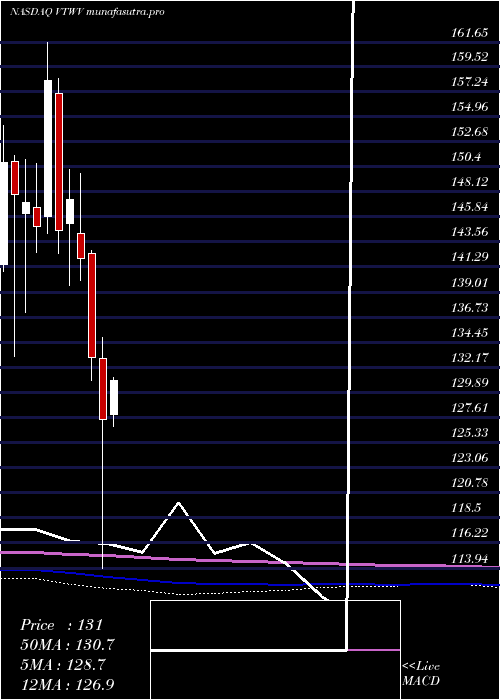Click the 161.65 price axis label
Screen dimensions: 500x700
click(x=470, y=32)
